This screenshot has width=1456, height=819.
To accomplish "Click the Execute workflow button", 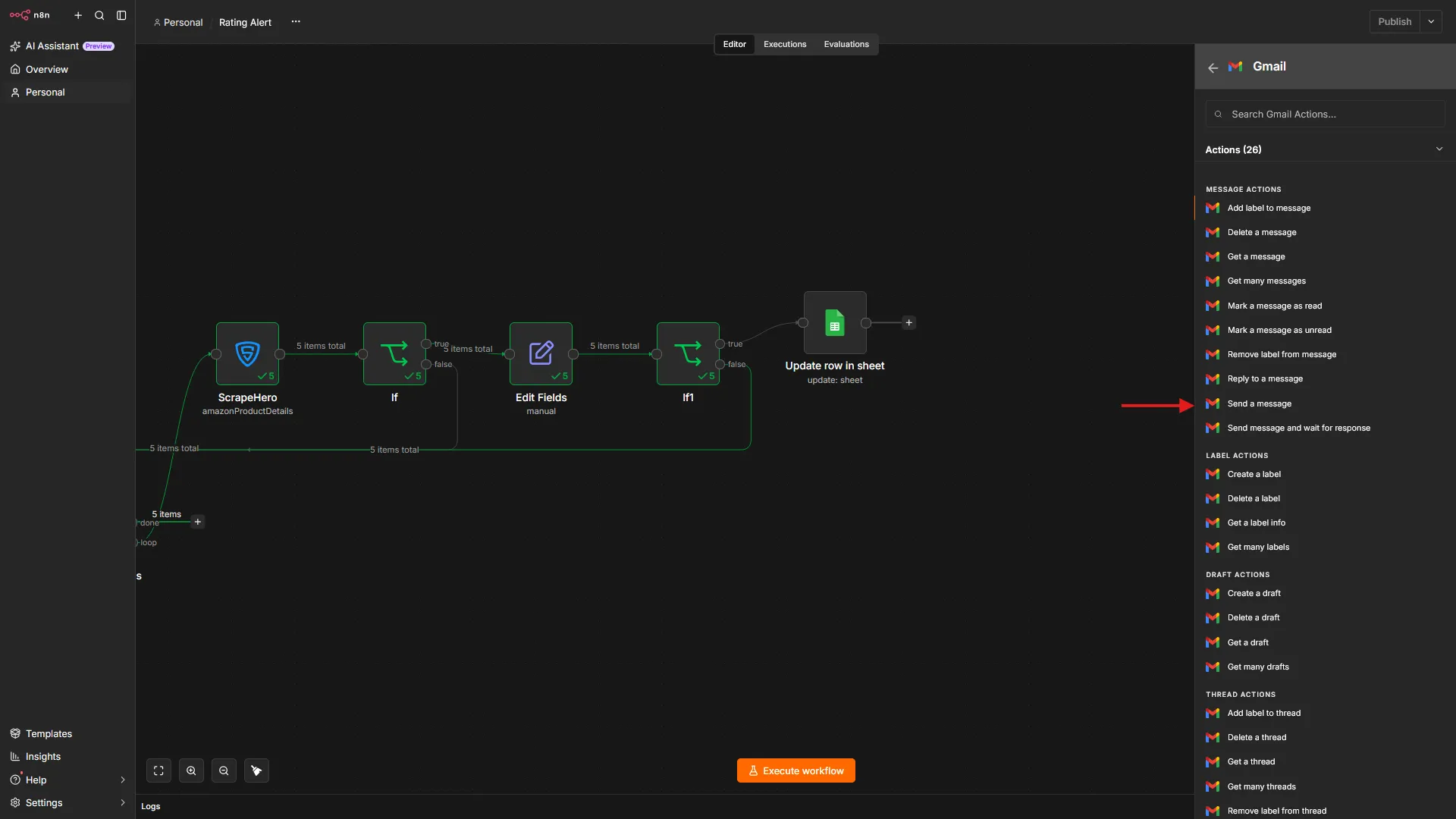I will tap(795, 770).
